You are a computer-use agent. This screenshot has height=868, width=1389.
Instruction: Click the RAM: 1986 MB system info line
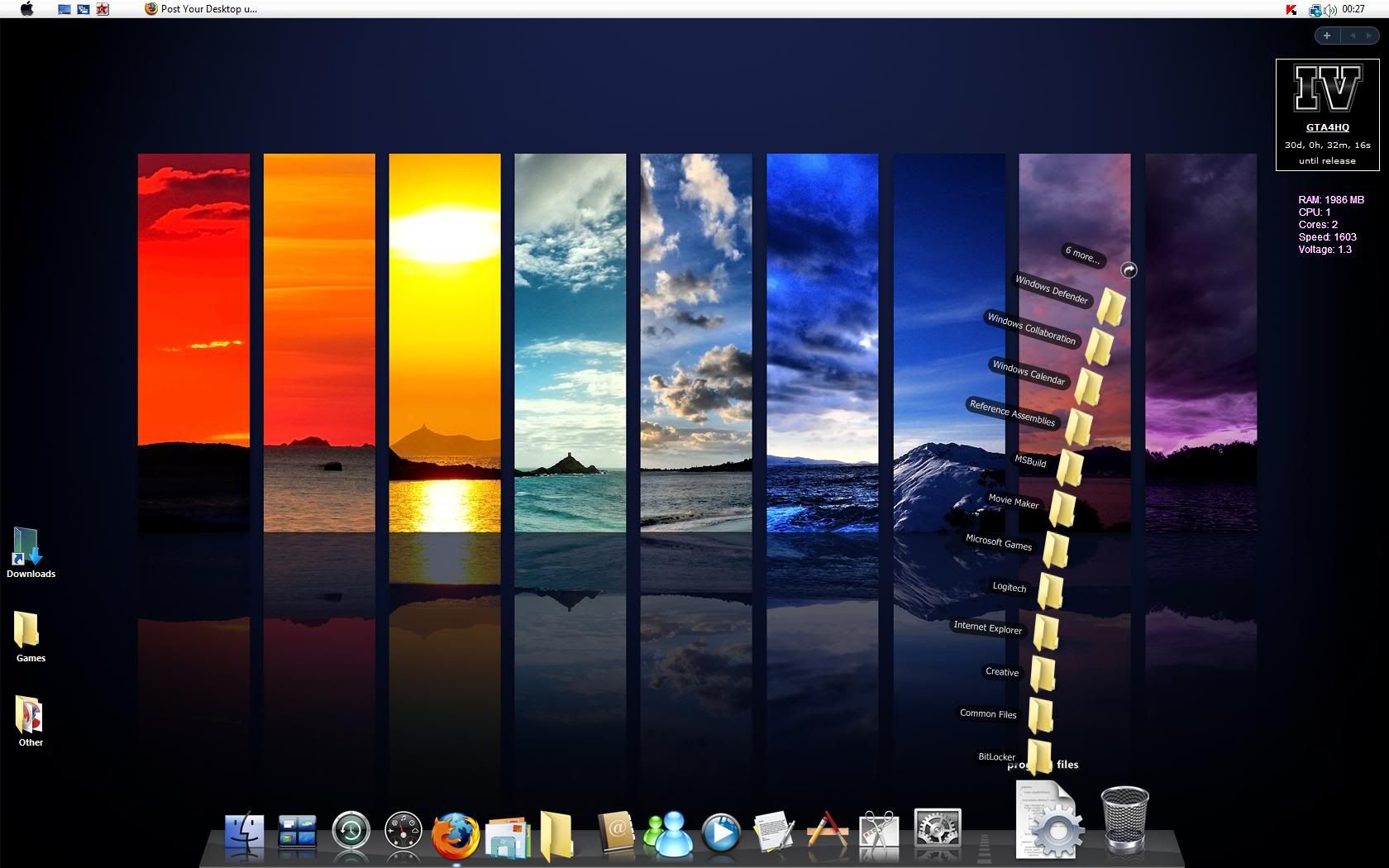pyautogui.click(x=1331, y=200)
